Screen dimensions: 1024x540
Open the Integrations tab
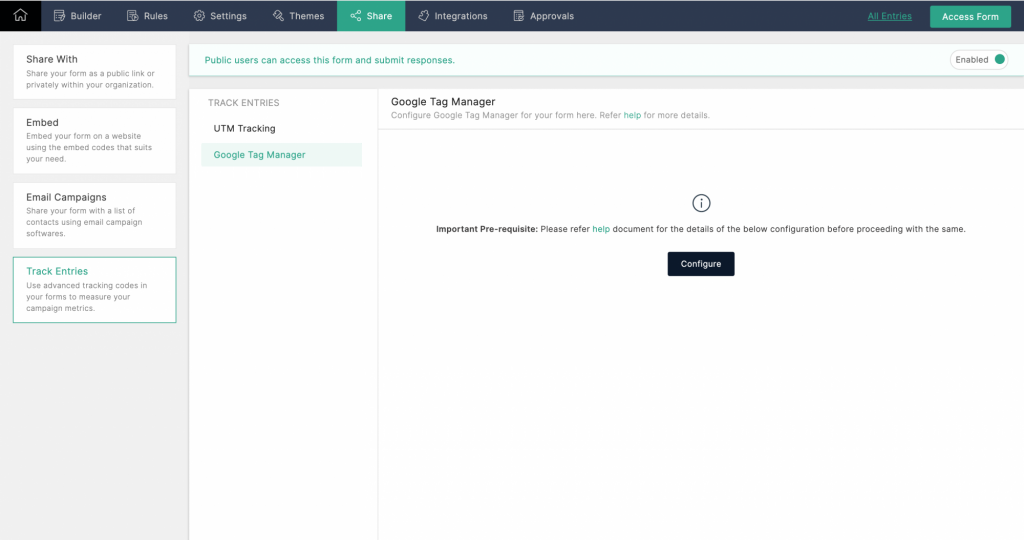pyautogui.click(x=453, y=16)
